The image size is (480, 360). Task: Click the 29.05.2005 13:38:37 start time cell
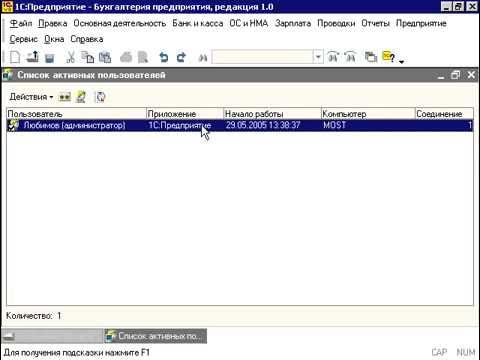point(272,125)
